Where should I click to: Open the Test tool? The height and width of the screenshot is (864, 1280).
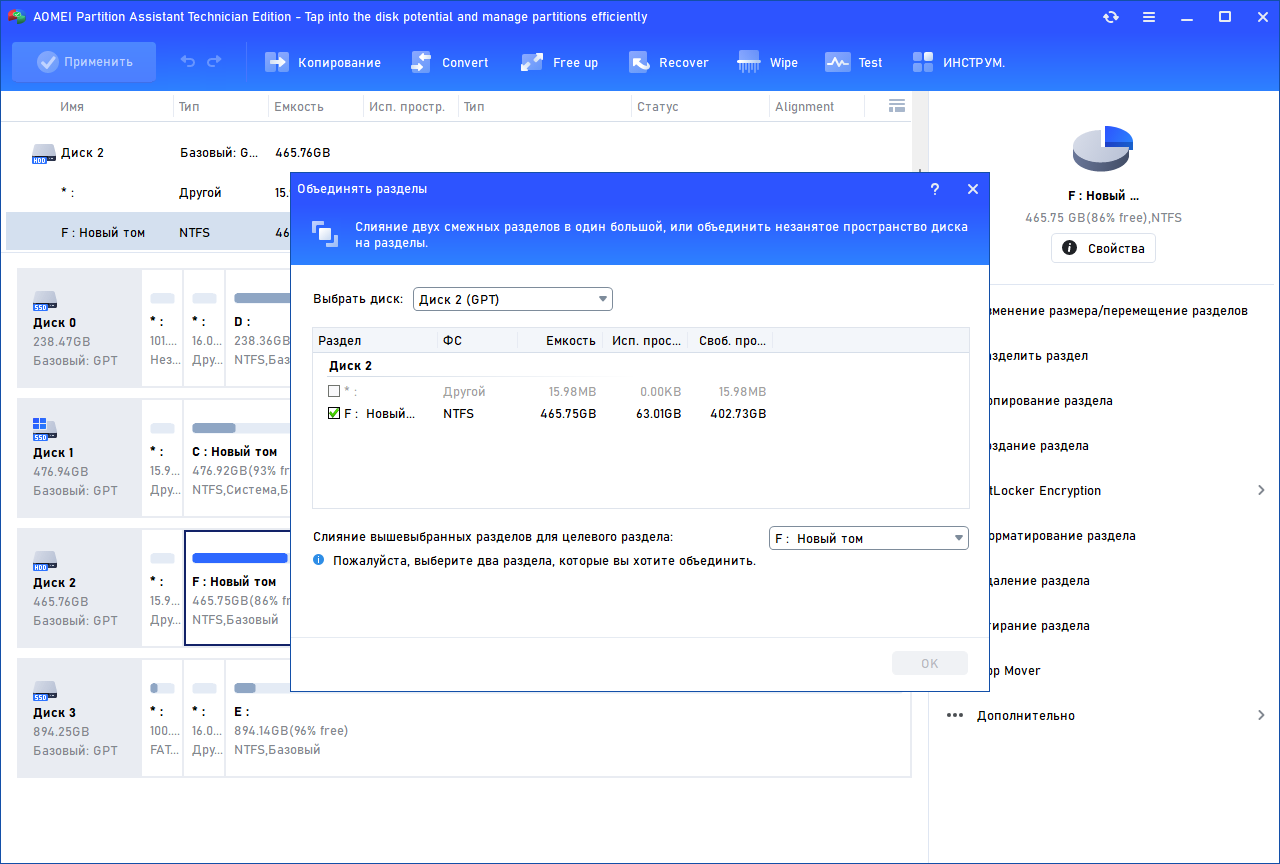pos(853,62)
